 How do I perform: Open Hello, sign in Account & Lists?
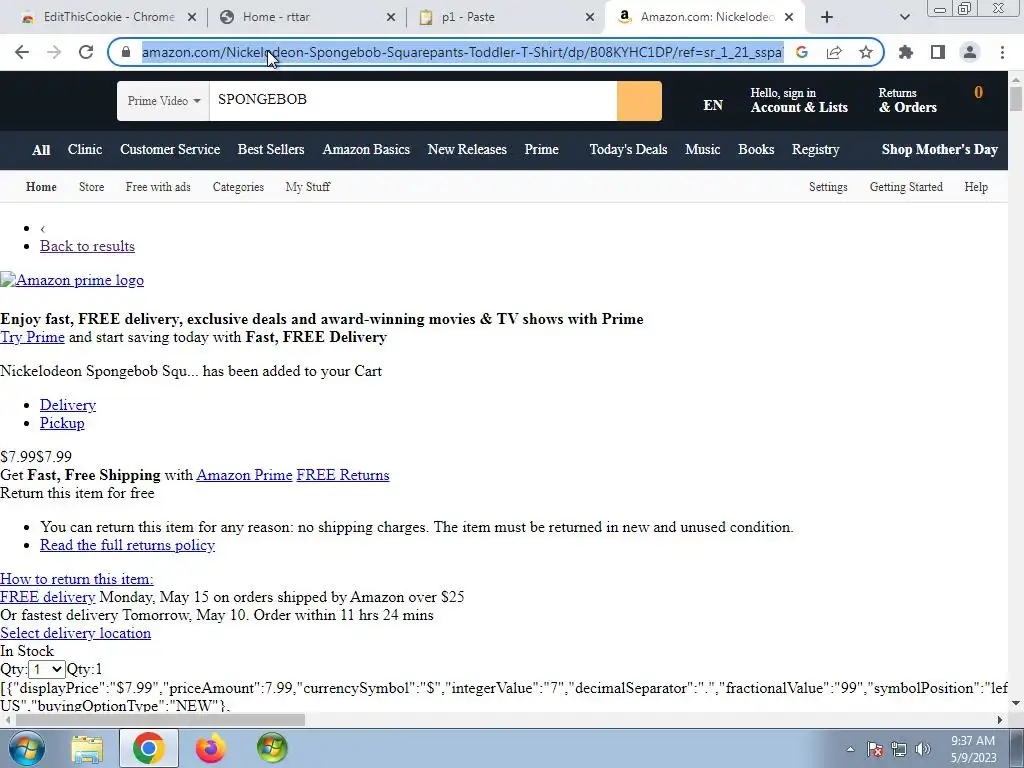tap(799, 101)
